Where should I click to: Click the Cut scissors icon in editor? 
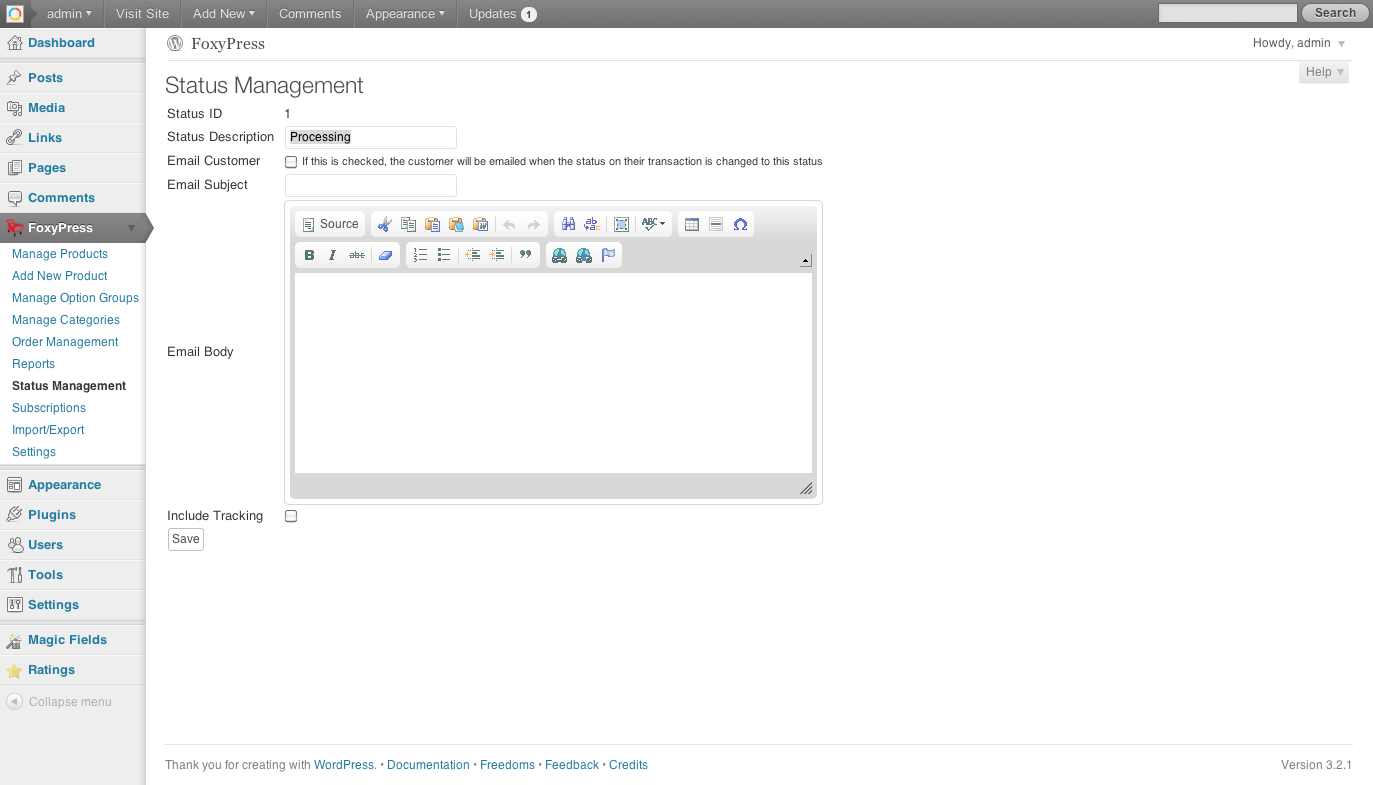tap(385, 225)
